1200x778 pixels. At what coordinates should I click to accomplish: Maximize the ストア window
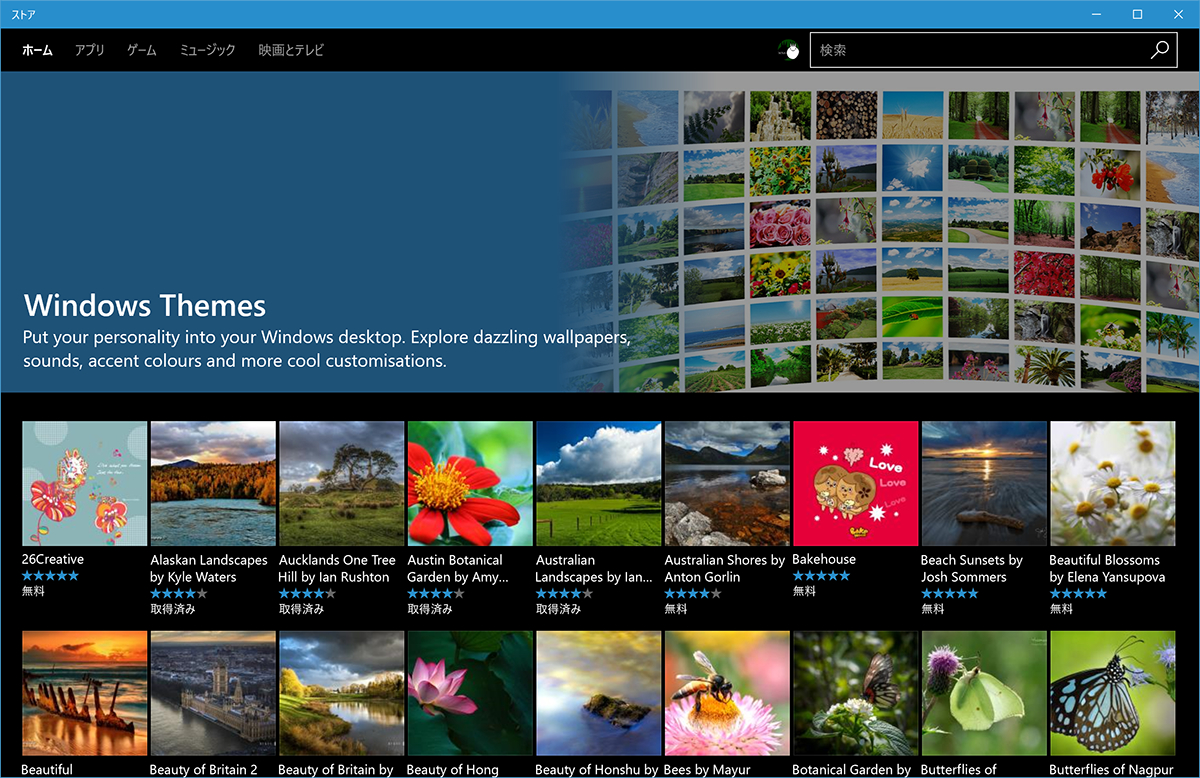pos(1138,14)
